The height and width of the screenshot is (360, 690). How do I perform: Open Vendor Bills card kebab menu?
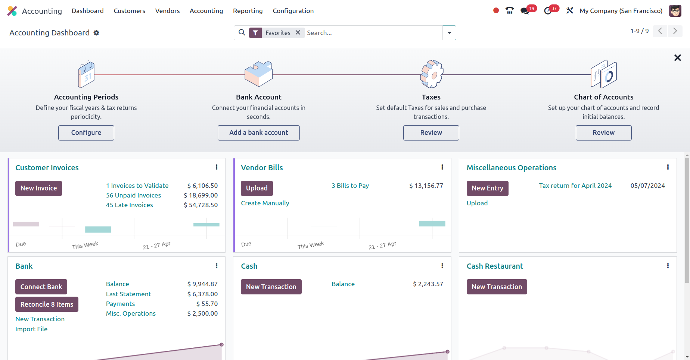(x=442, y=167)
